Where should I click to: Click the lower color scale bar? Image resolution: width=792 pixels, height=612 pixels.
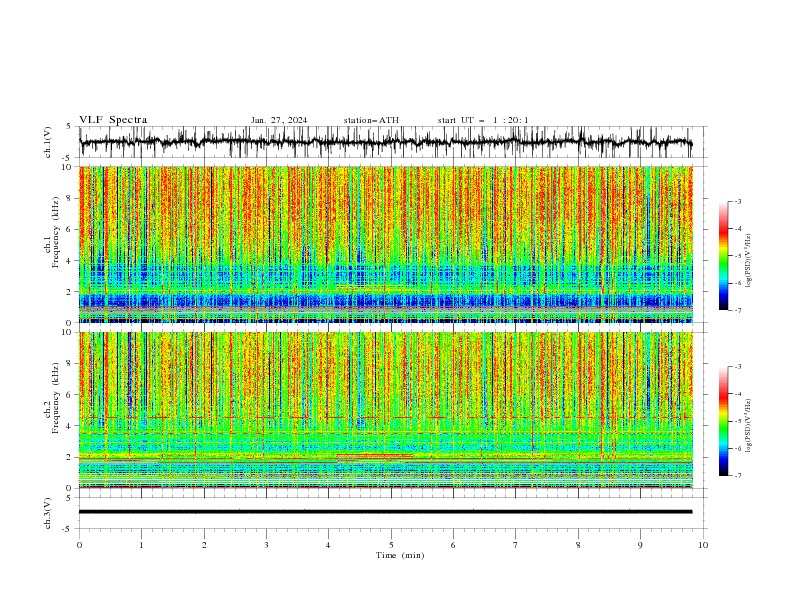(x=723, y=421)
